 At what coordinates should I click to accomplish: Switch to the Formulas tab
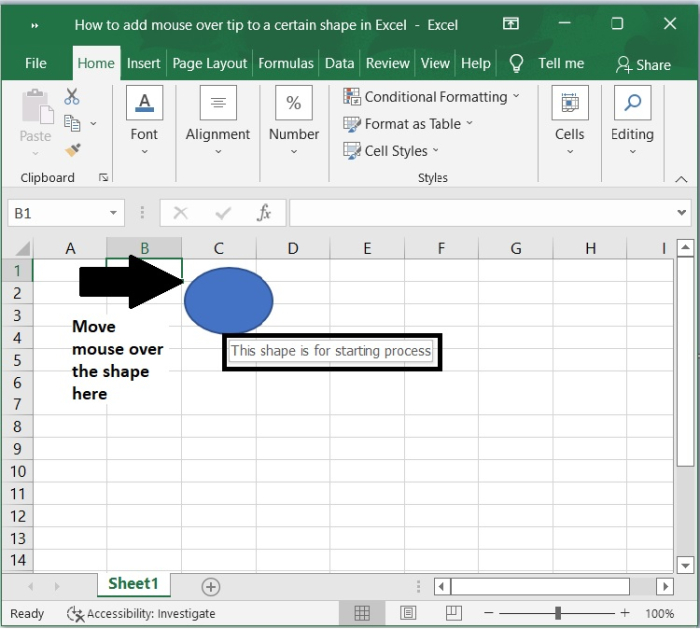[x=286, y=63]
